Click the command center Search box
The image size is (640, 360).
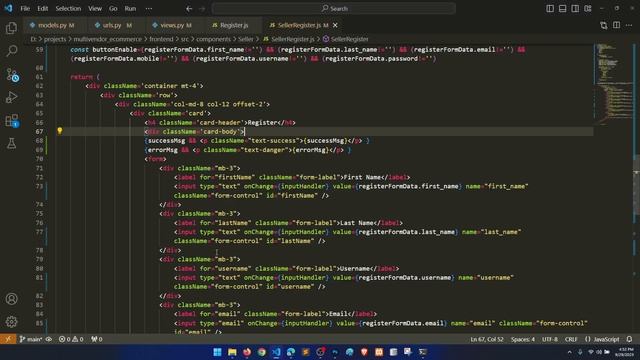pyautogui.click(x=333, y=9)
